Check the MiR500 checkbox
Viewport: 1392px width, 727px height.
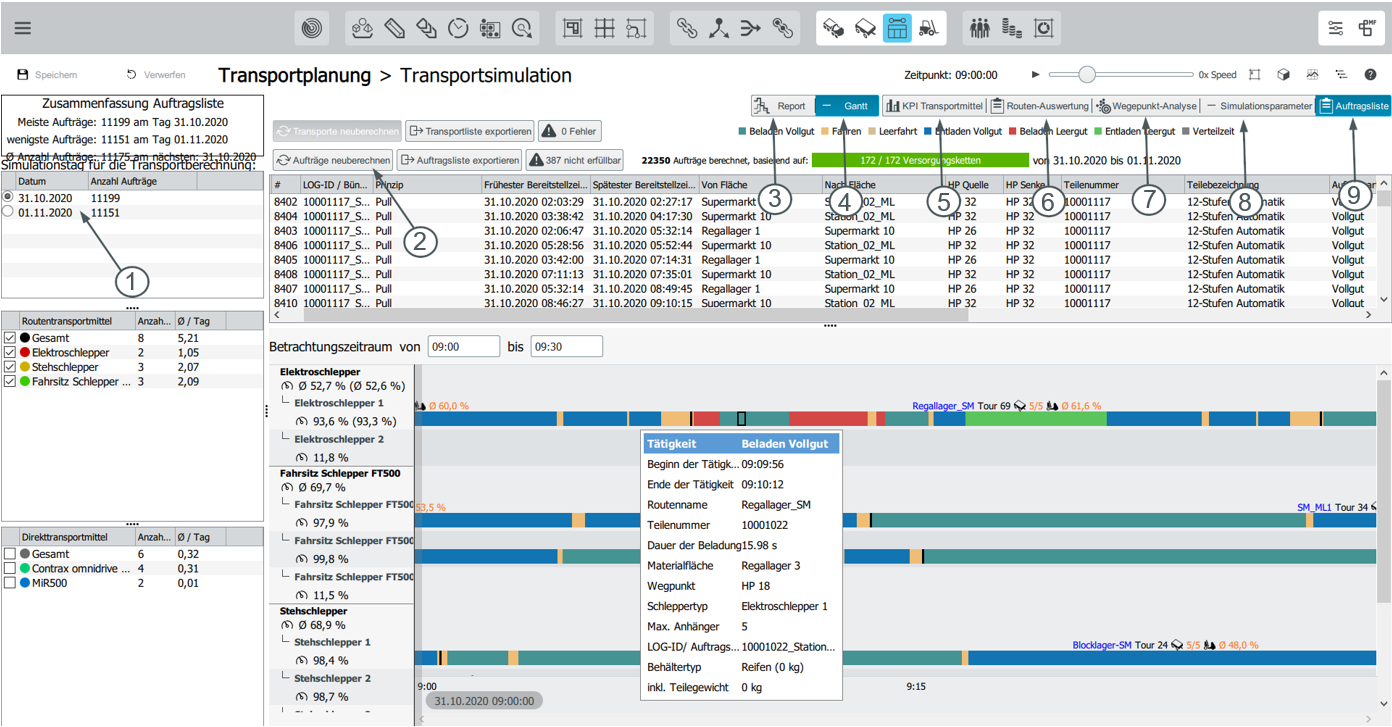pos(10,582)
